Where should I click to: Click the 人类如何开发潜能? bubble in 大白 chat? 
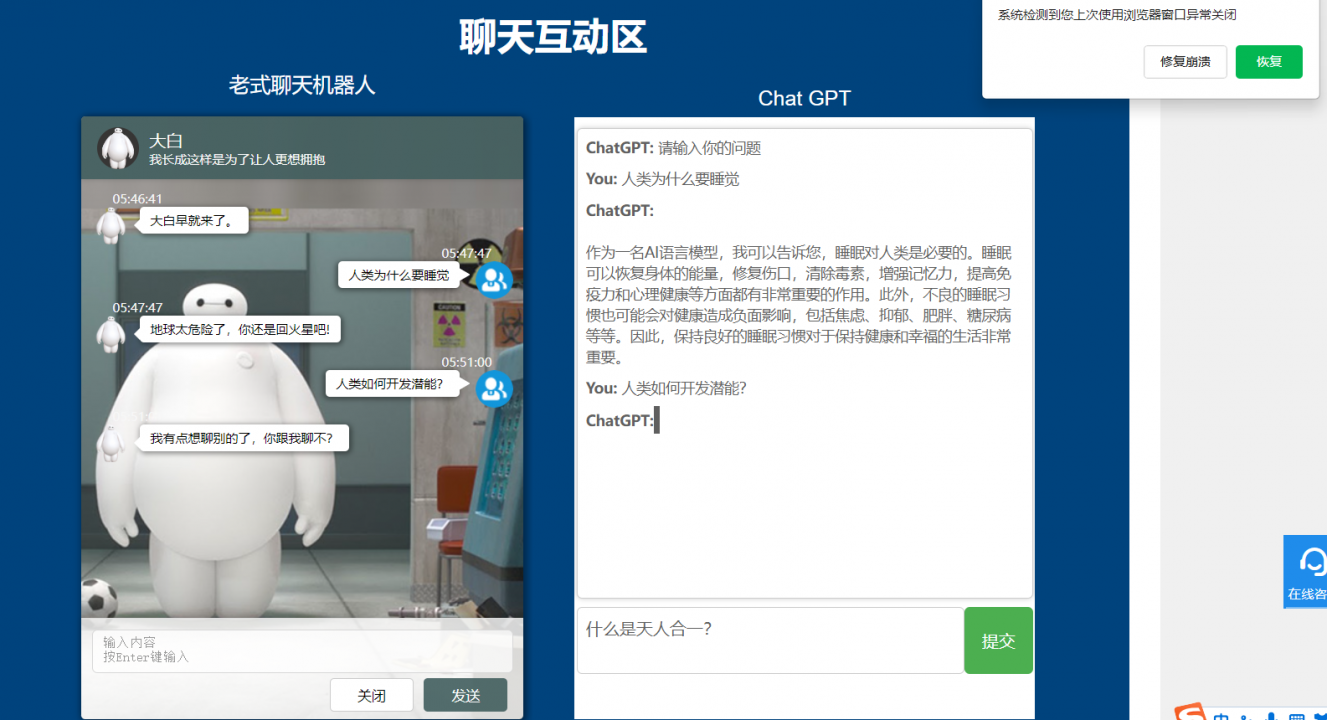[x=392, y=384]
